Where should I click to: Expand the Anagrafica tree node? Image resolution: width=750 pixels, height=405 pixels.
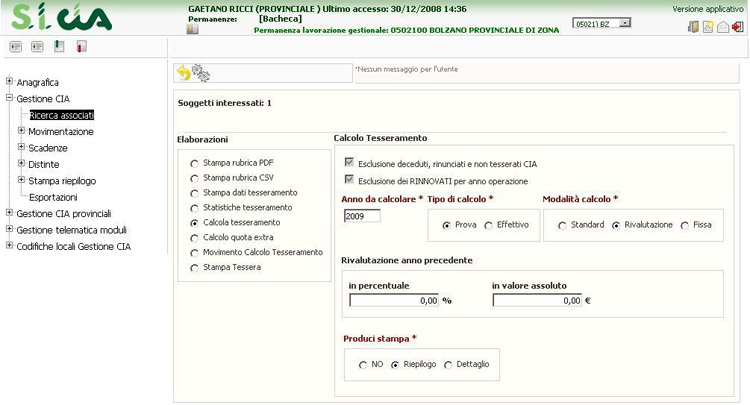click(x=9, y=81)
